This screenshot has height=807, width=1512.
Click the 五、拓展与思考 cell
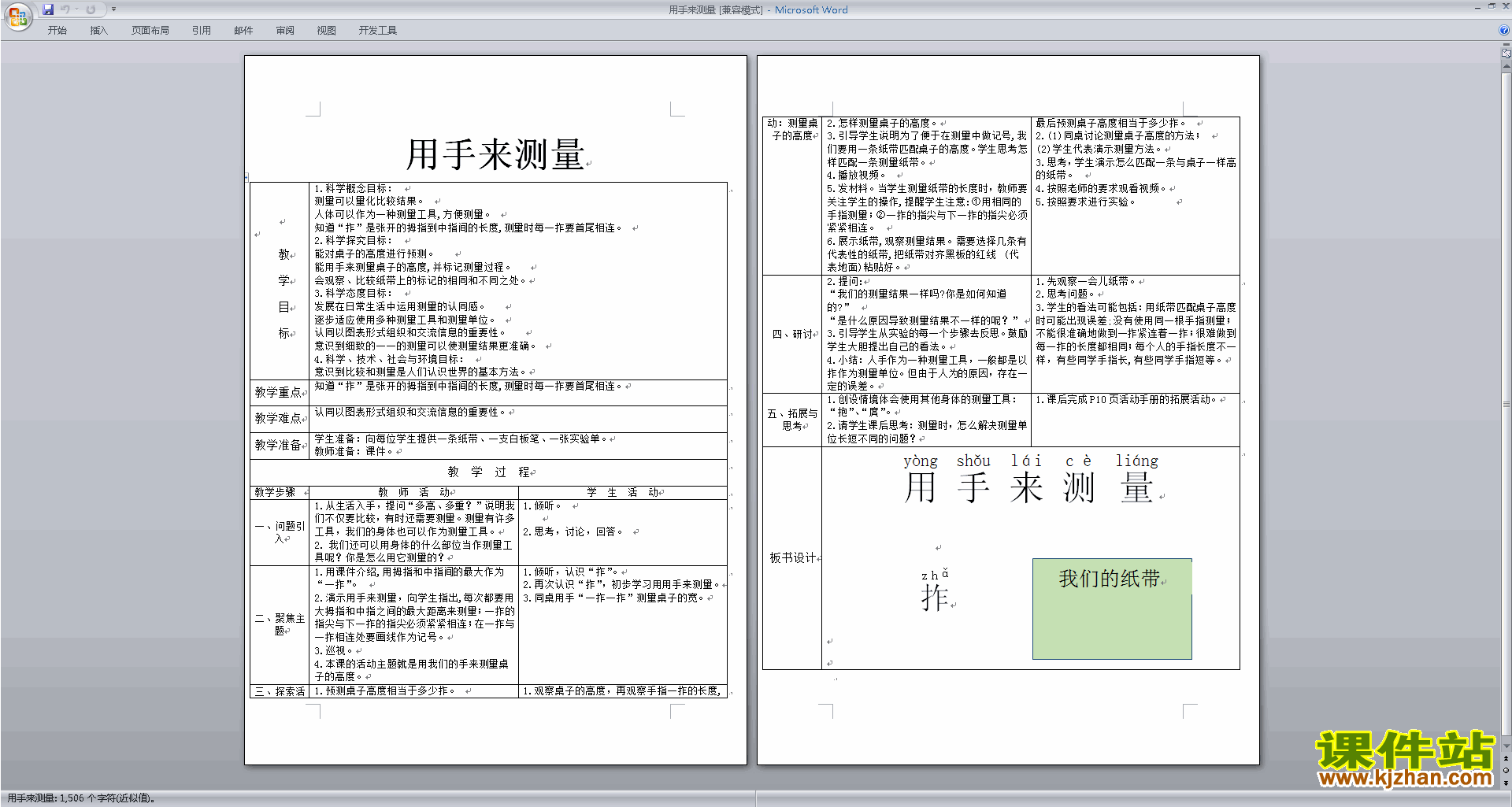(x=792, y=420)
